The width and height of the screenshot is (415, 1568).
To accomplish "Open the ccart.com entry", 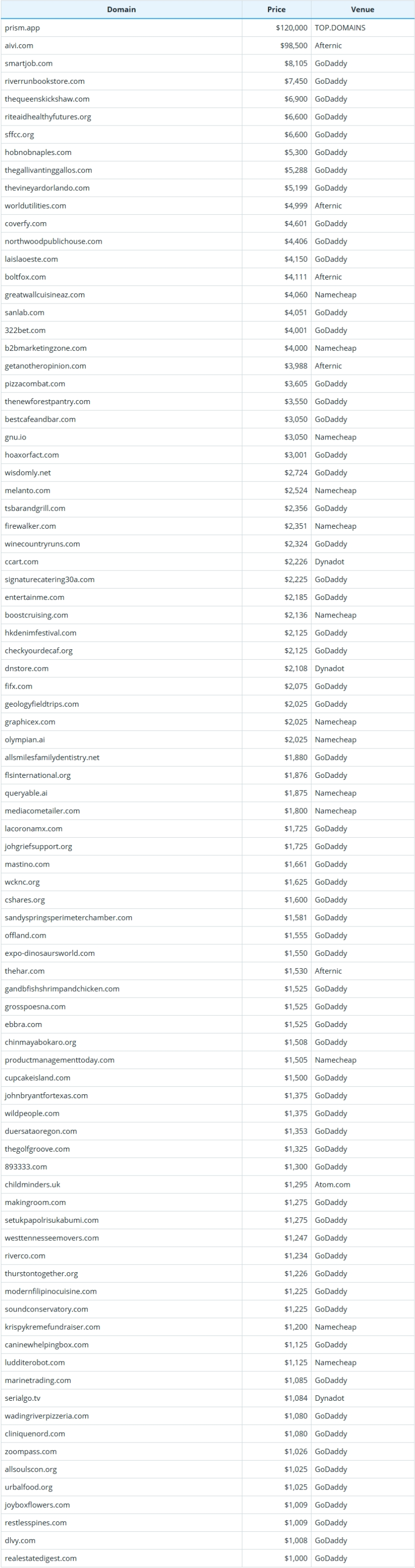I will (21, 562).
